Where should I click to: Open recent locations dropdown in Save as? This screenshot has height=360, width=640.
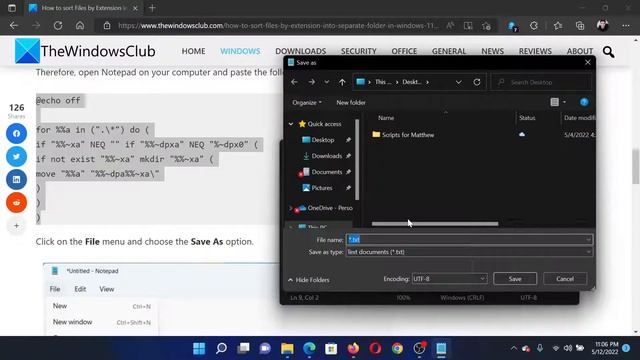(327, 82)
